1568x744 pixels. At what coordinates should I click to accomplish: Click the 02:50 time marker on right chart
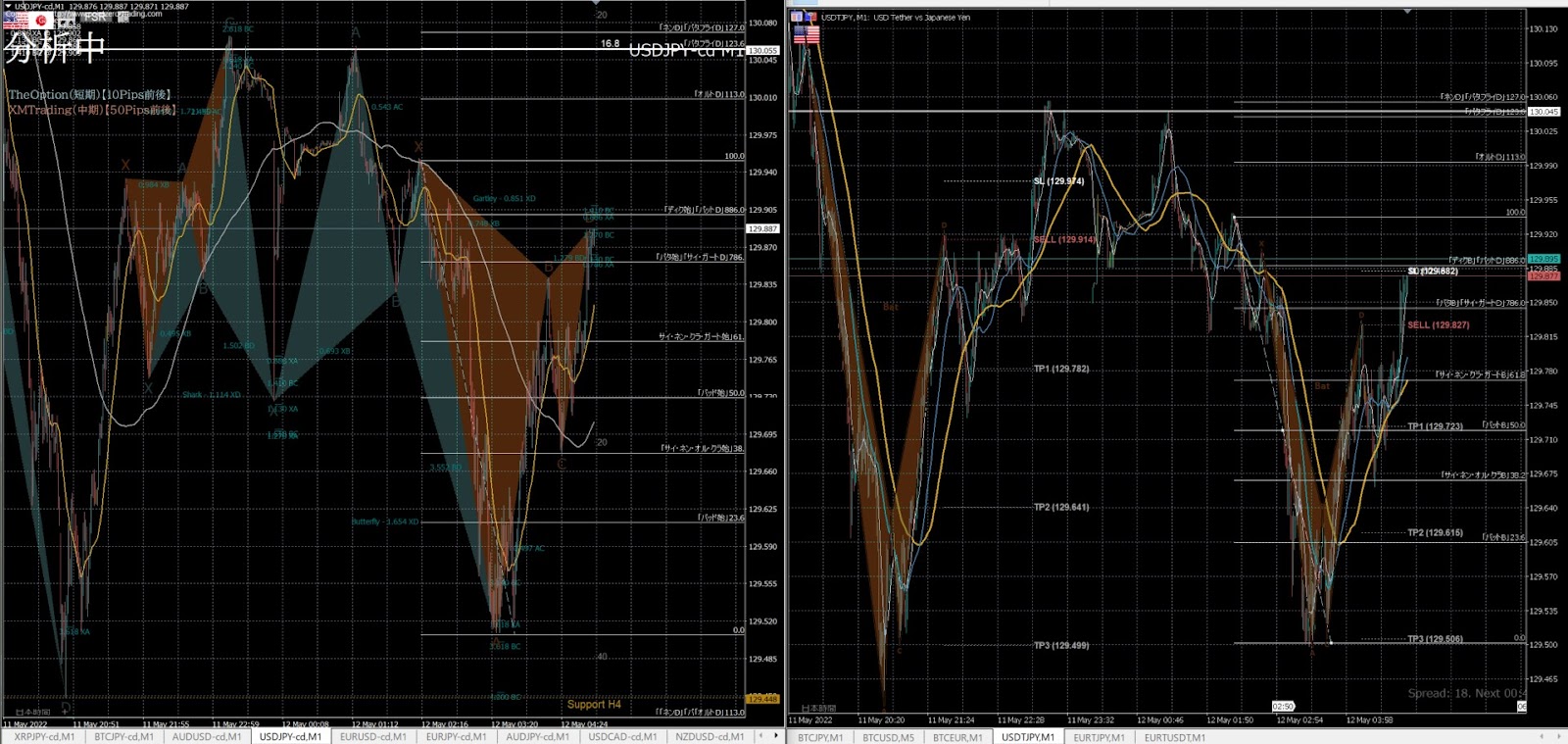point(1283,706)
